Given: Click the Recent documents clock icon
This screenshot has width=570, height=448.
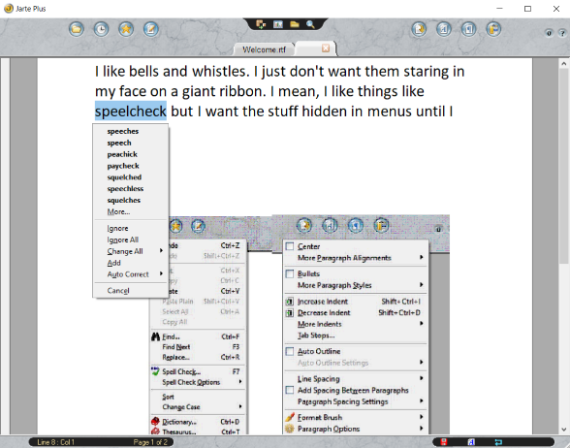Looking at the screenshot, I should coord(101,29).
